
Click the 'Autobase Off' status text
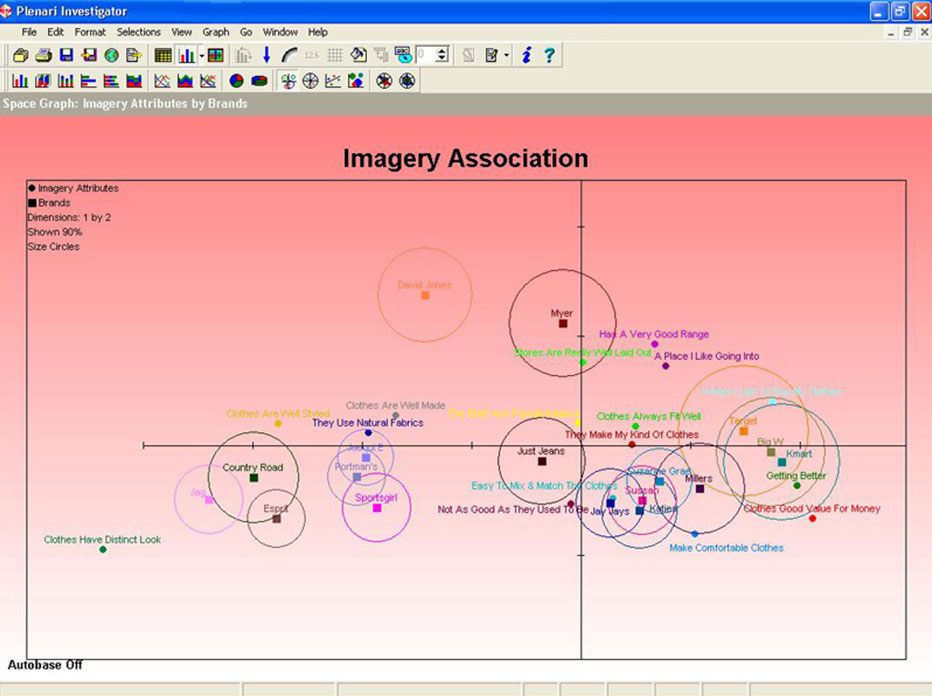(x=45, y=665)
